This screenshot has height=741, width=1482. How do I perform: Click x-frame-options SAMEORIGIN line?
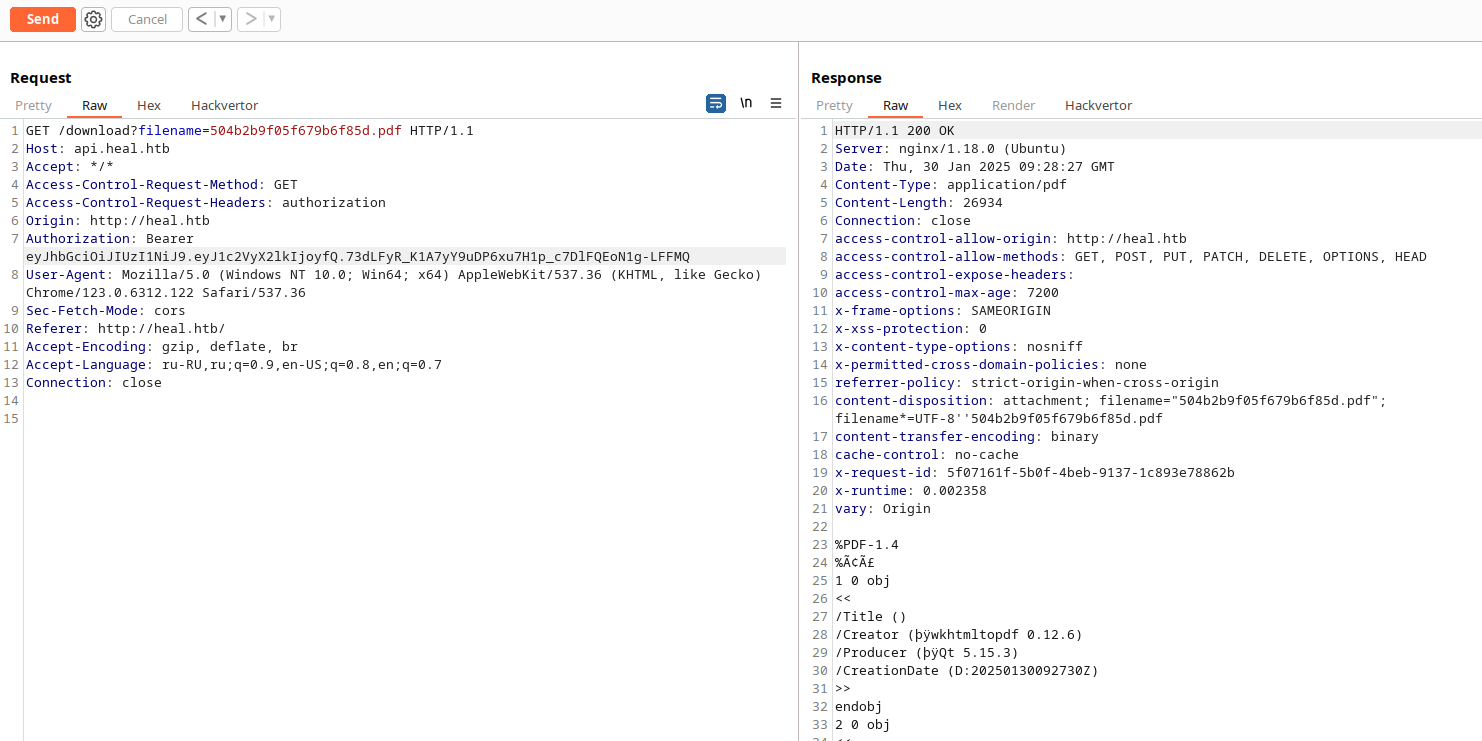pos(943,310)
